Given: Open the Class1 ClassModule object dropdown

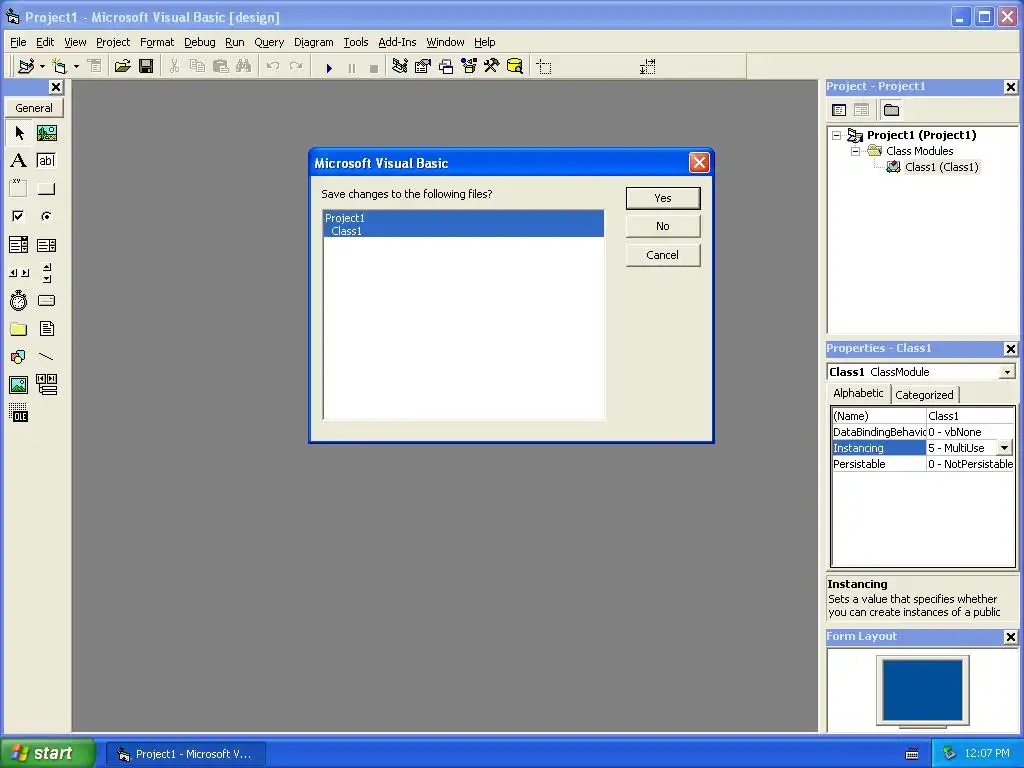Looking at the screenshot, I should click(1007, 372).
